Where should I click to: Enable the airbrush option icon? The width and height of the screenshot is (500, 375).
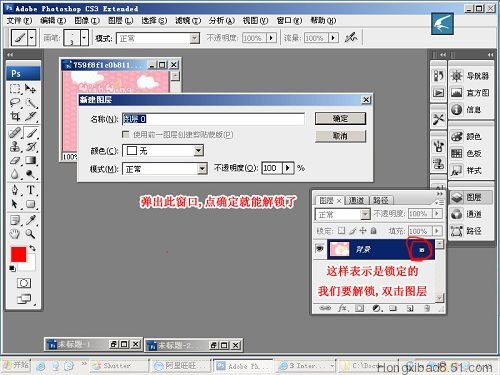click(x=351, y=37)
